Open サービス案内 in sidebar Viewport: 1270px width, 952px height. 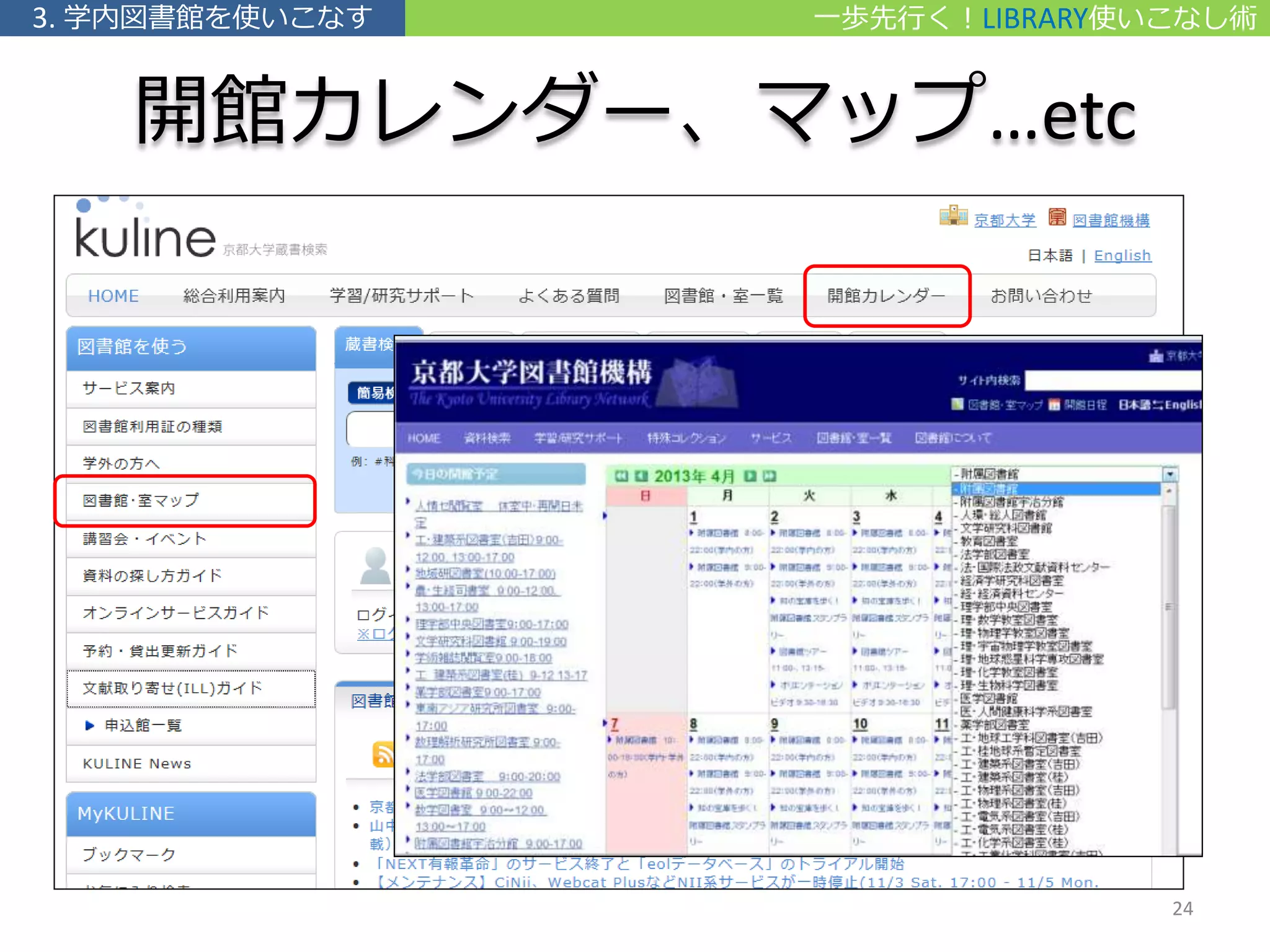tap(191, 389)
